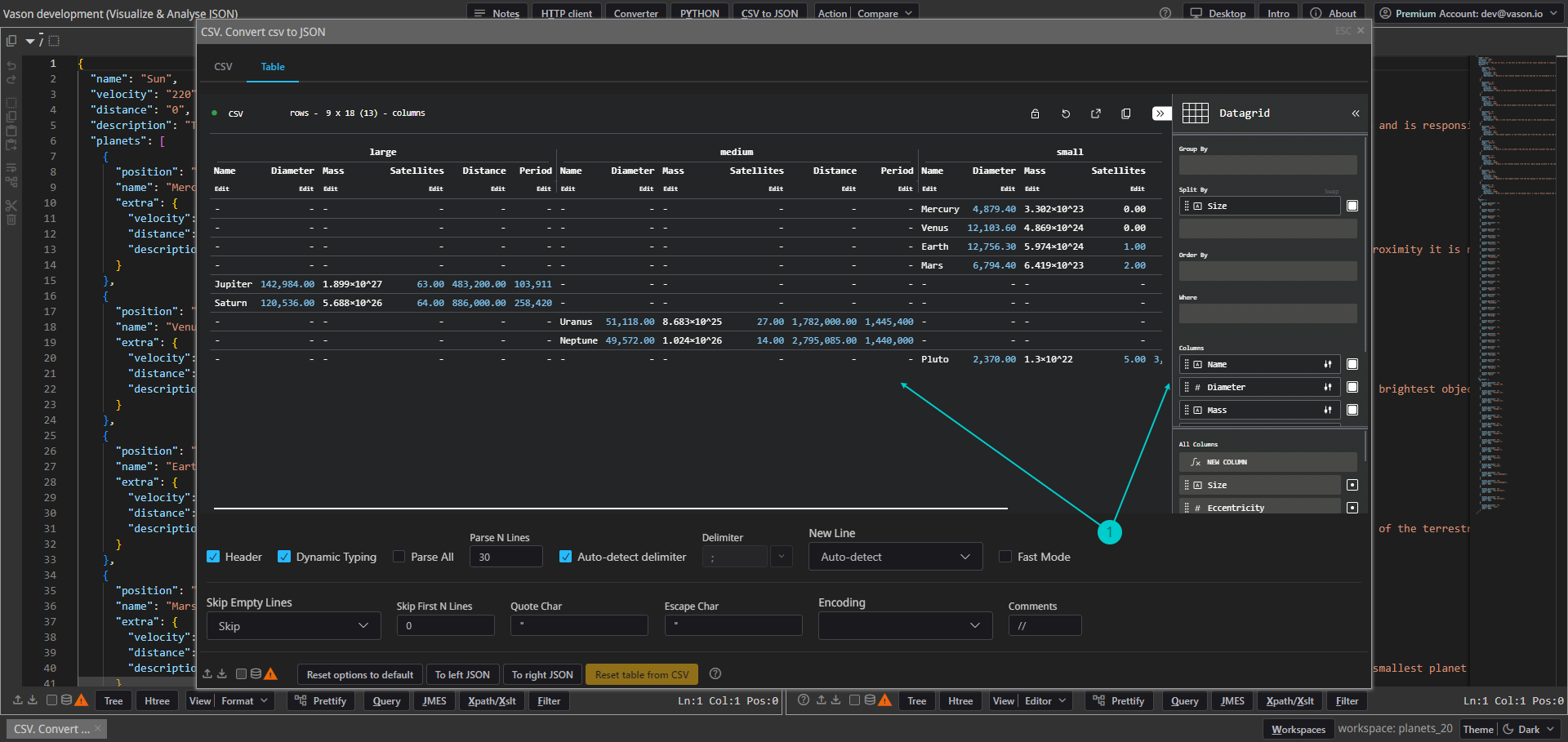Click sort arrows on Diameter column
1568x742 pixels.
point(1328,387)
